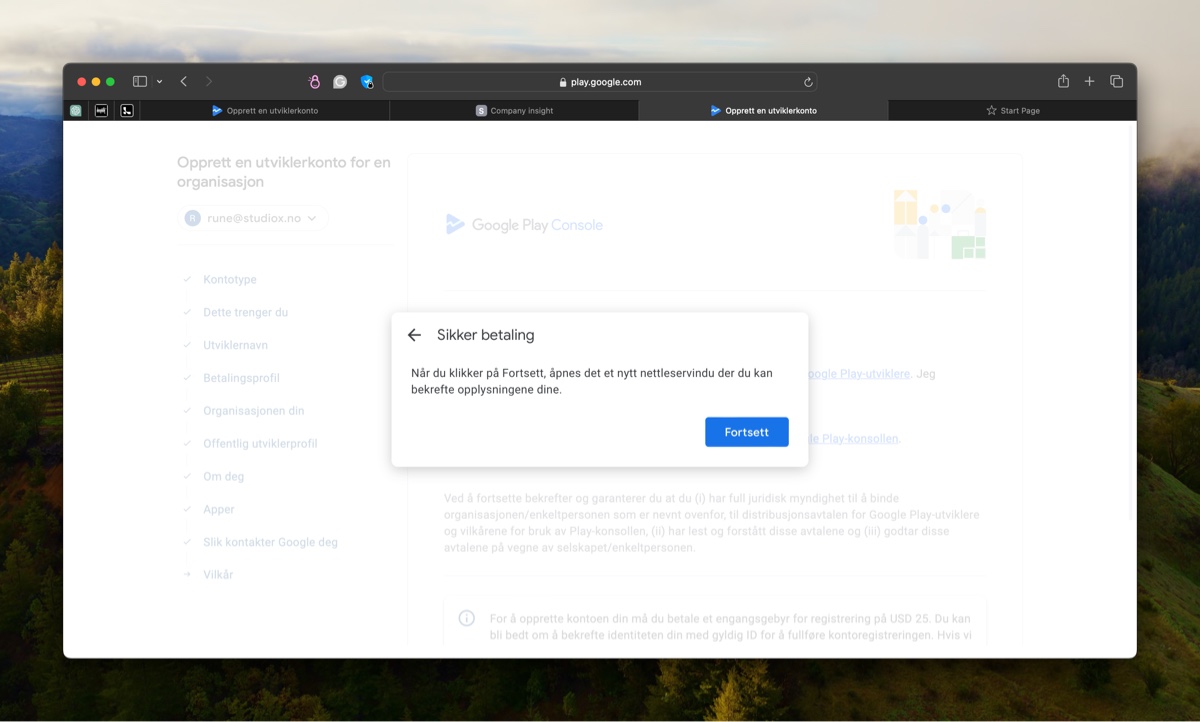Show the tab overview icon

coord(1117,82)
